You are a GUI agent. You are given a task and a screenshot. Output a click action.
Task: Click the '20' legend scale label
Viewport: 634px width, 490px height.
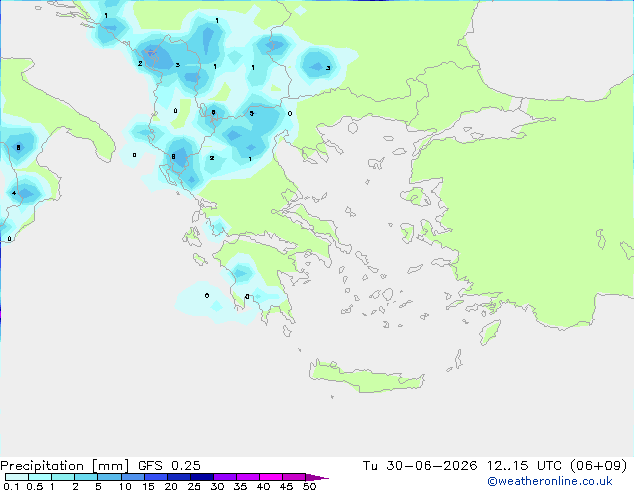pos(171,486)
